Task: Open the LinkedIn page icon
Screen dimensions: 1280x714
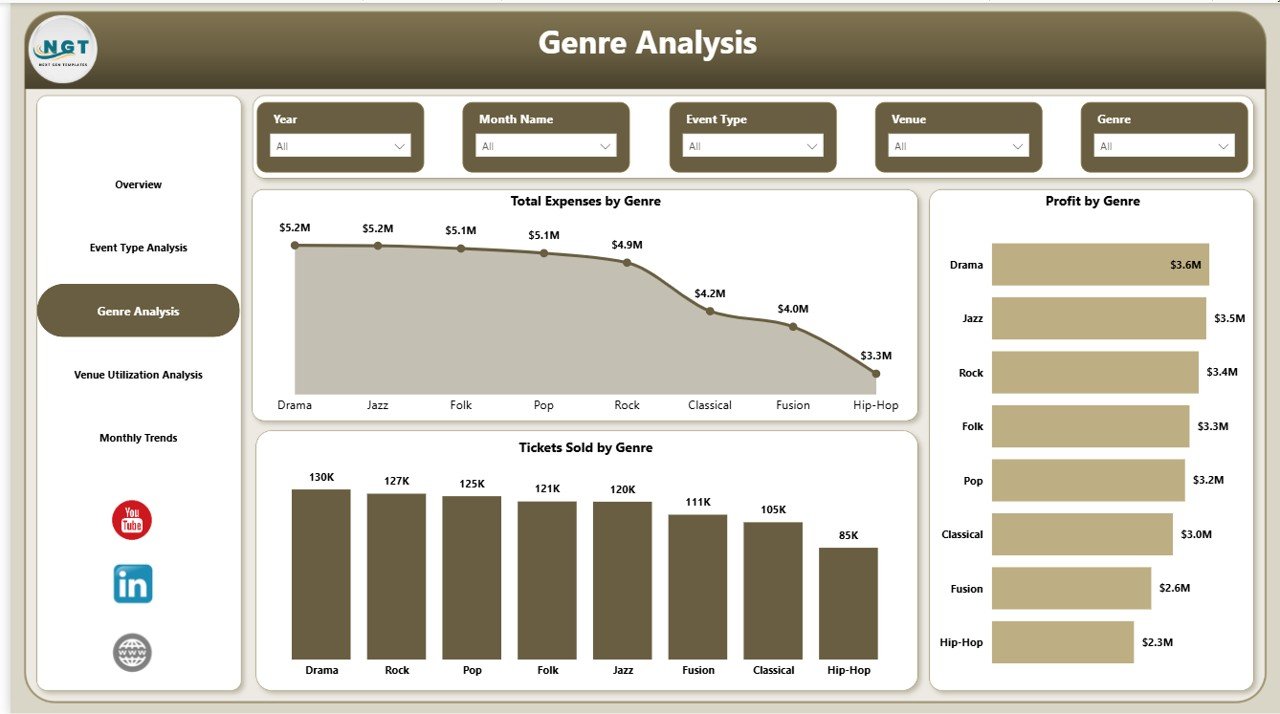Action: pyautogui.click(x=131, y=584)
